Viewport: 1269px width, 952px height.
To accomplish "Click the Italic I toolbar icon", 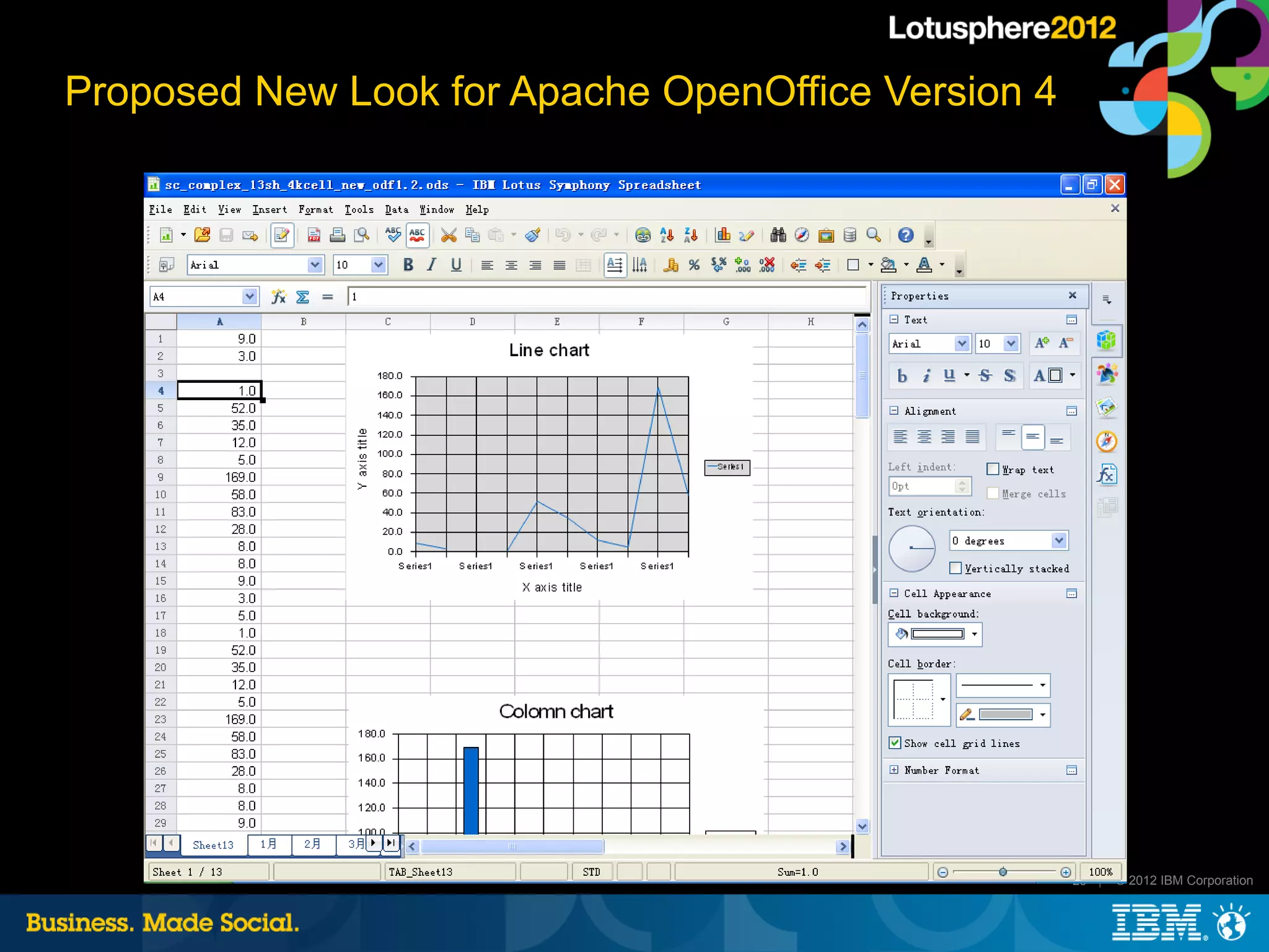I will [x=432, y=265].
